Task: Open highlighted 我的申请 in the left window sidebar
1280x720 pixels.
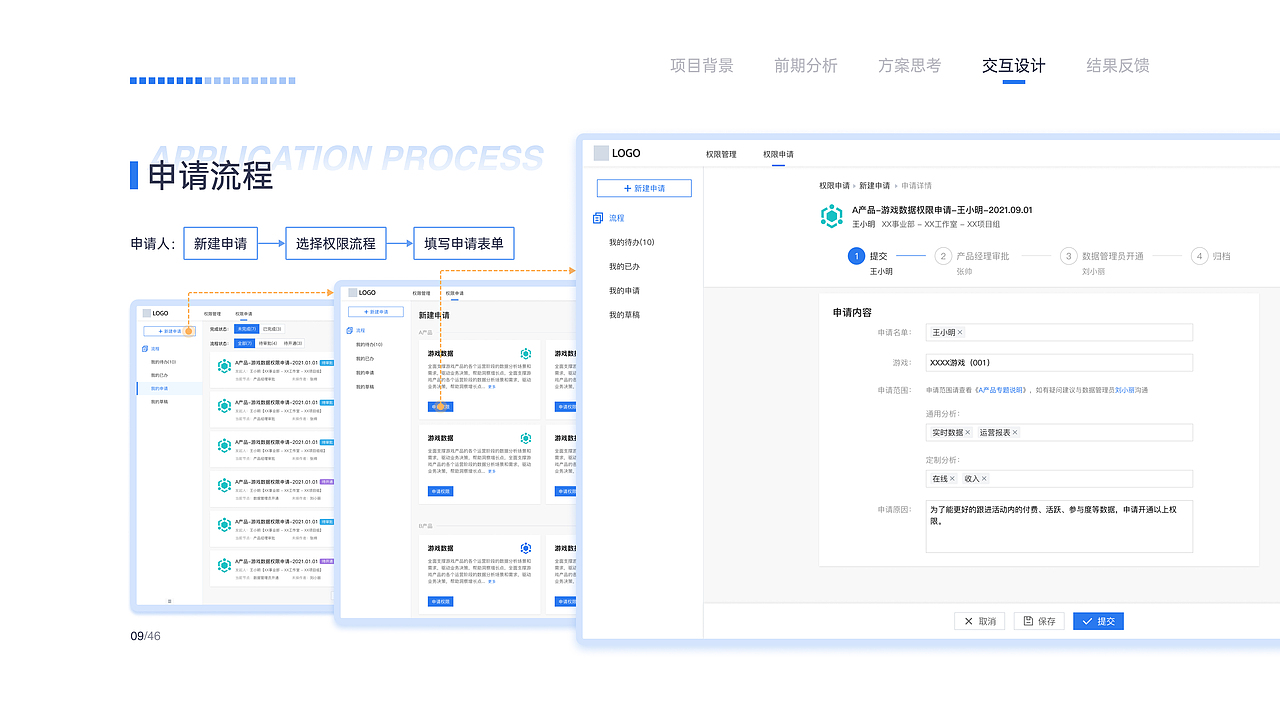Action: coord(169,388)
